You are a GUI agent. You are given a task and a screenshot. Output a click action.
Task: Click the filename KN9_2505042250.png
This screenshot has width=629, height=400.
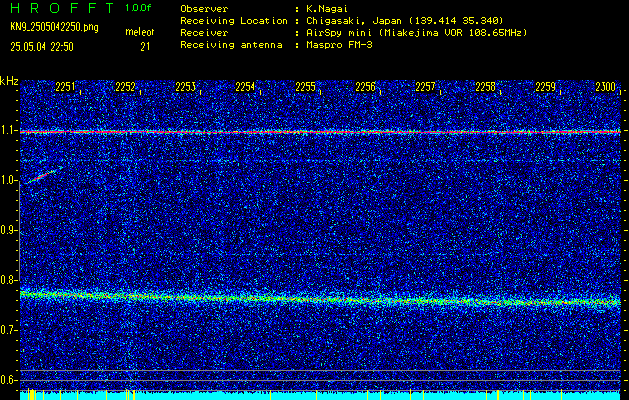(54, 27)
